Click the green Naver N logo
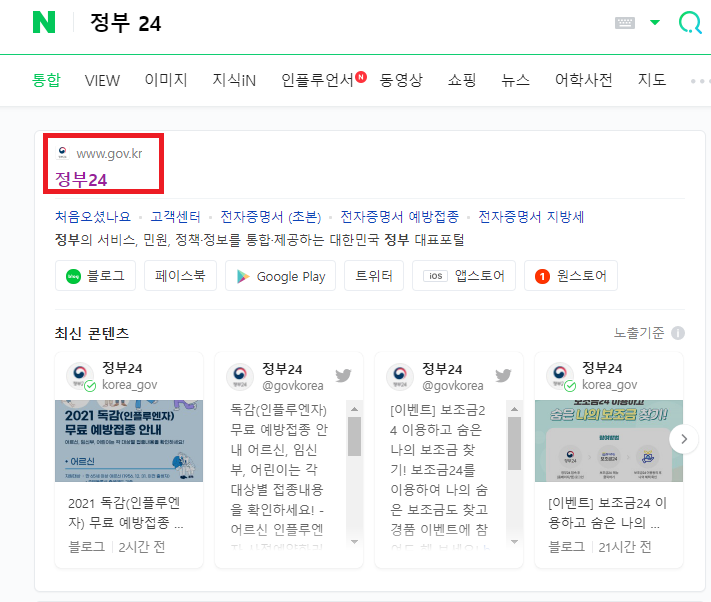The width and height of the screenshot is (711, 602). [x=44, y=22]
